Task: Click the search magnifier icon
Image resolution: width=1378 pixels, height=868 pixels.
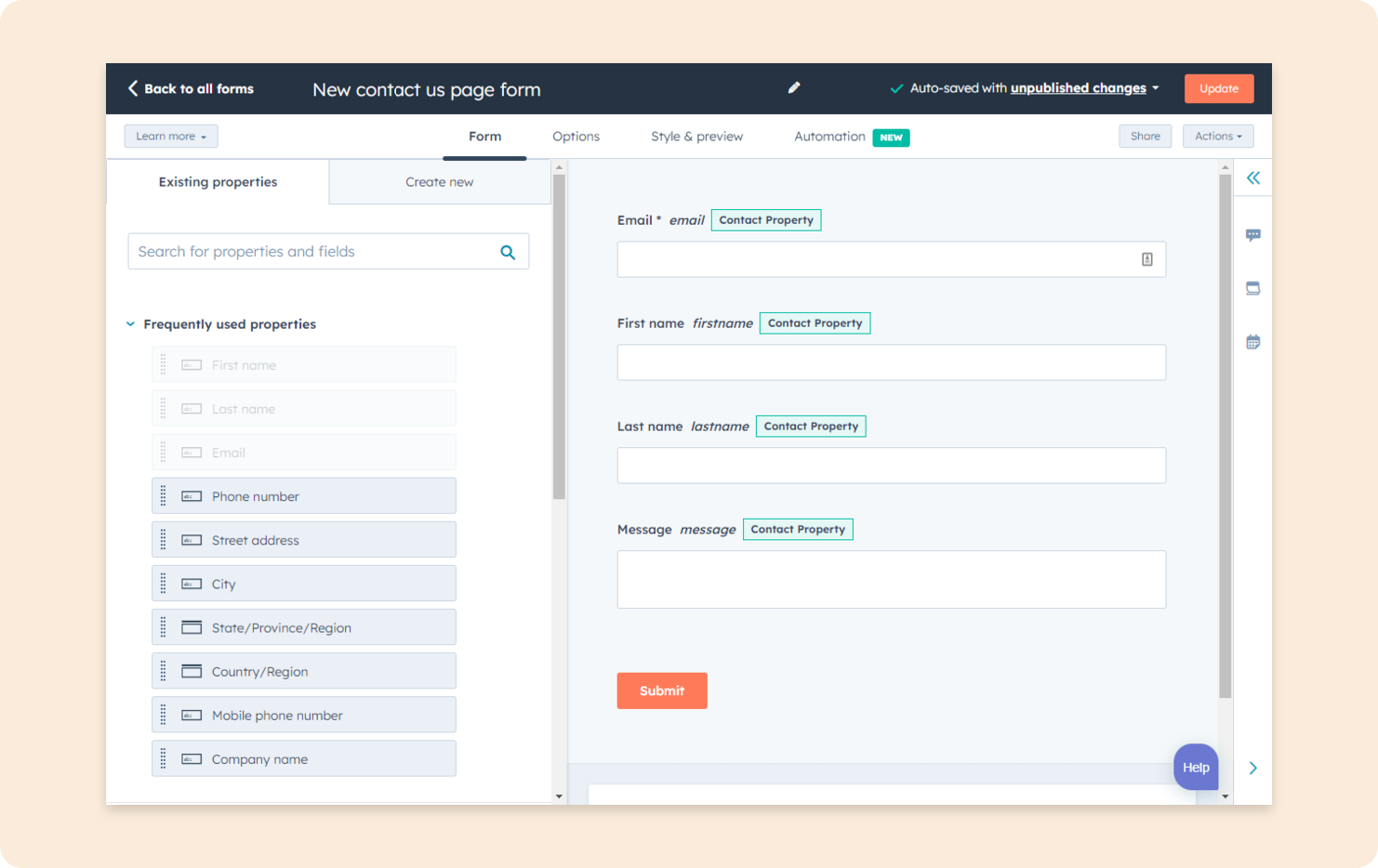Action: (508, 252)
